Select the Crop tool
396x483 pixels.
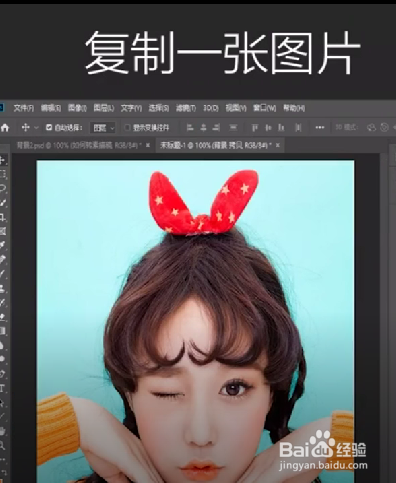point(2,217)
